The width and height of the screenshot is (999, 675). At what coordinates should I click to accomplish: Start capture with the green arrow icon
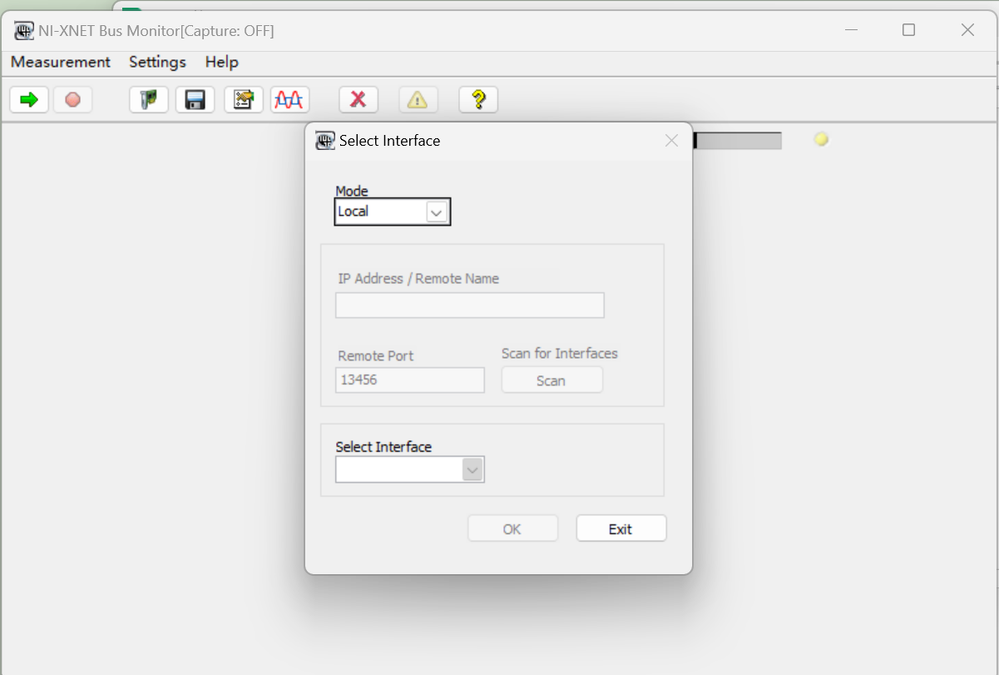pyautogui.click(x=29, y=100)
